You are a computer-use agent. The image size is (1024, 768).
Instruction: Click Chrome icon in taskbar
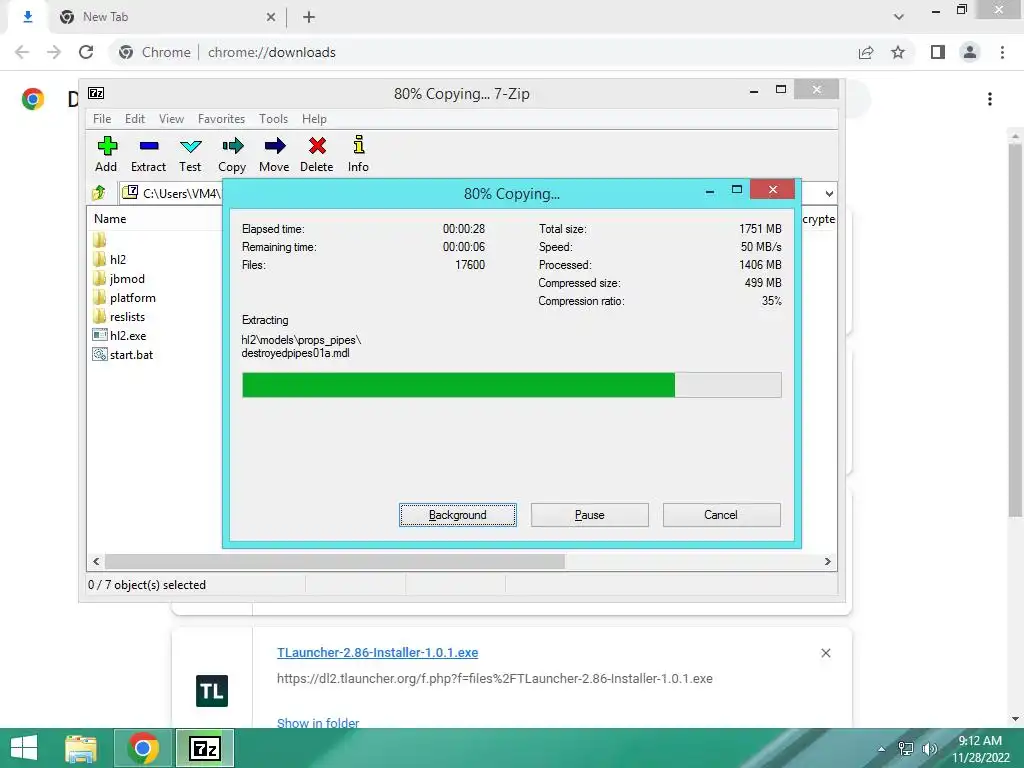click(x=143, y=748)
